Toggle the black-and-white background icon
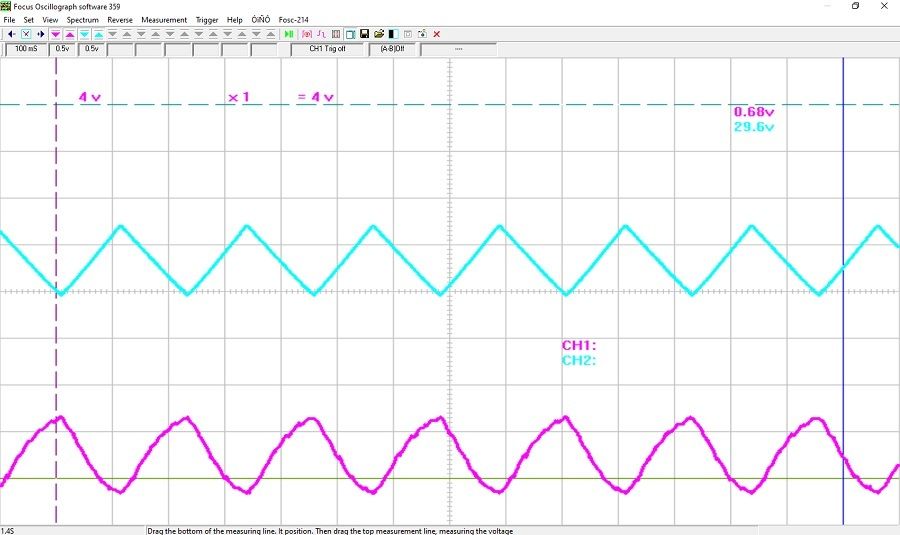This screenshot has width=900, height=535. tap(393, 34)
